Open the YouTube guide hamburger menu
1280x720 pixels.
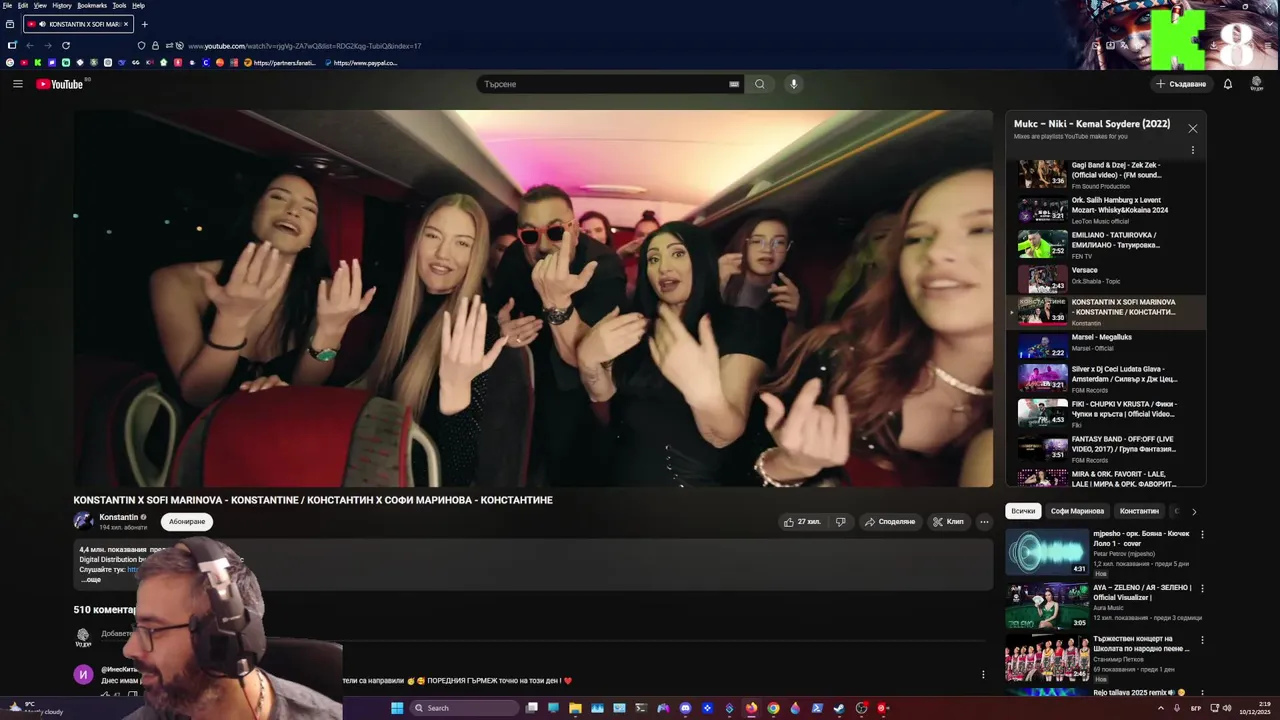(18, 84)
